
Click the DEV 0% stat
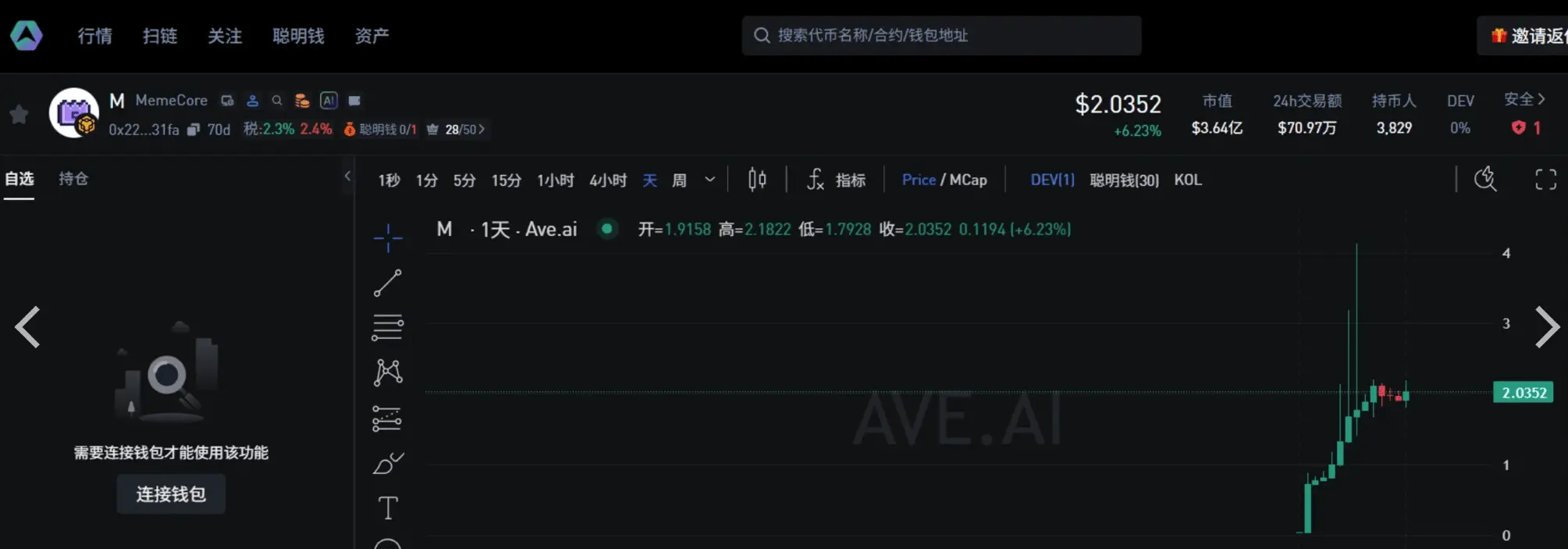click(1460, 114)
